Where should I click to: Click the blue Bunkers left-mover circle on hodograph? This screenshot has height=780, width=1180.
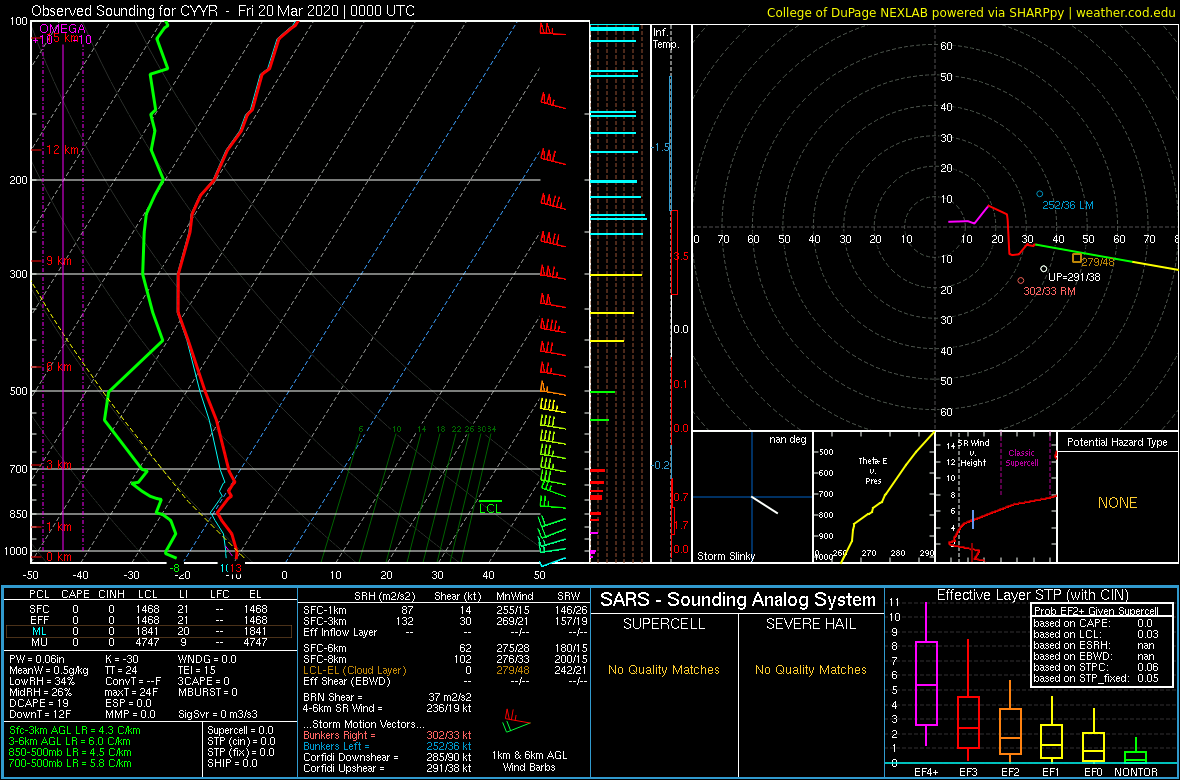pos(1040,193)
